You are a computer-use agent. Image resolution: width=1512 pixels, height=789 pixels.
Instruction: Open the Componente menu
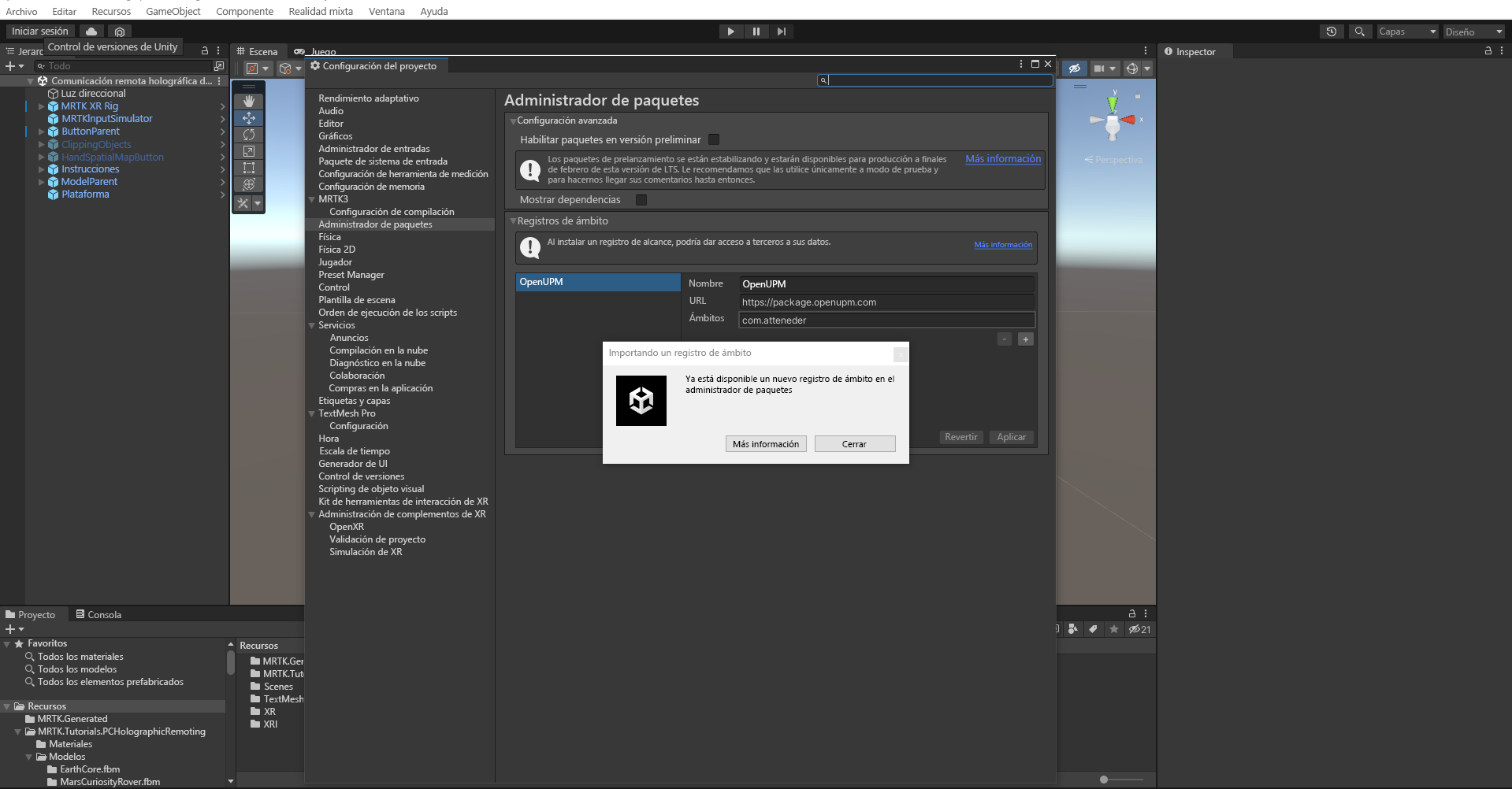(245, 11)
